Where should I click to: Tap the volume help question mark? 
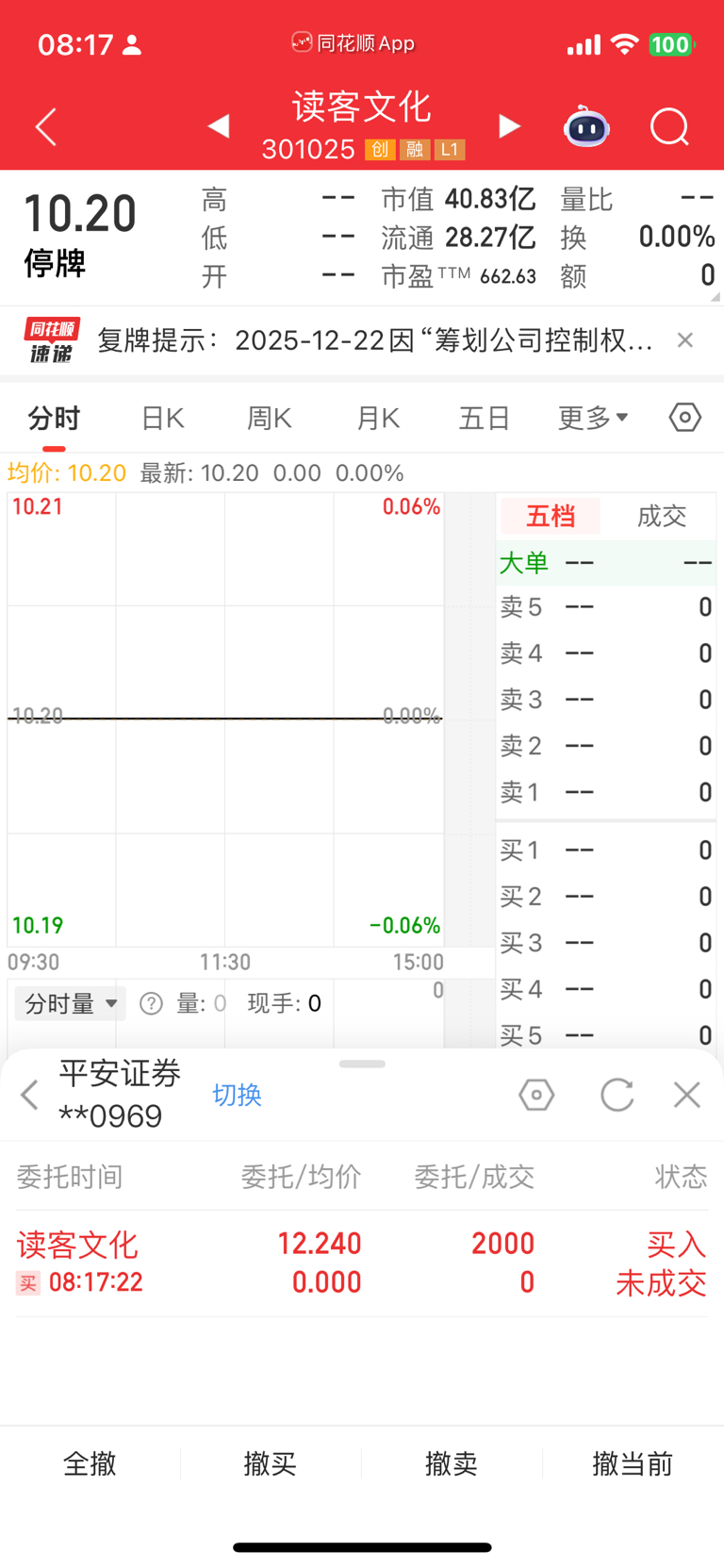pyautogui.click(x=151, y=1003)
